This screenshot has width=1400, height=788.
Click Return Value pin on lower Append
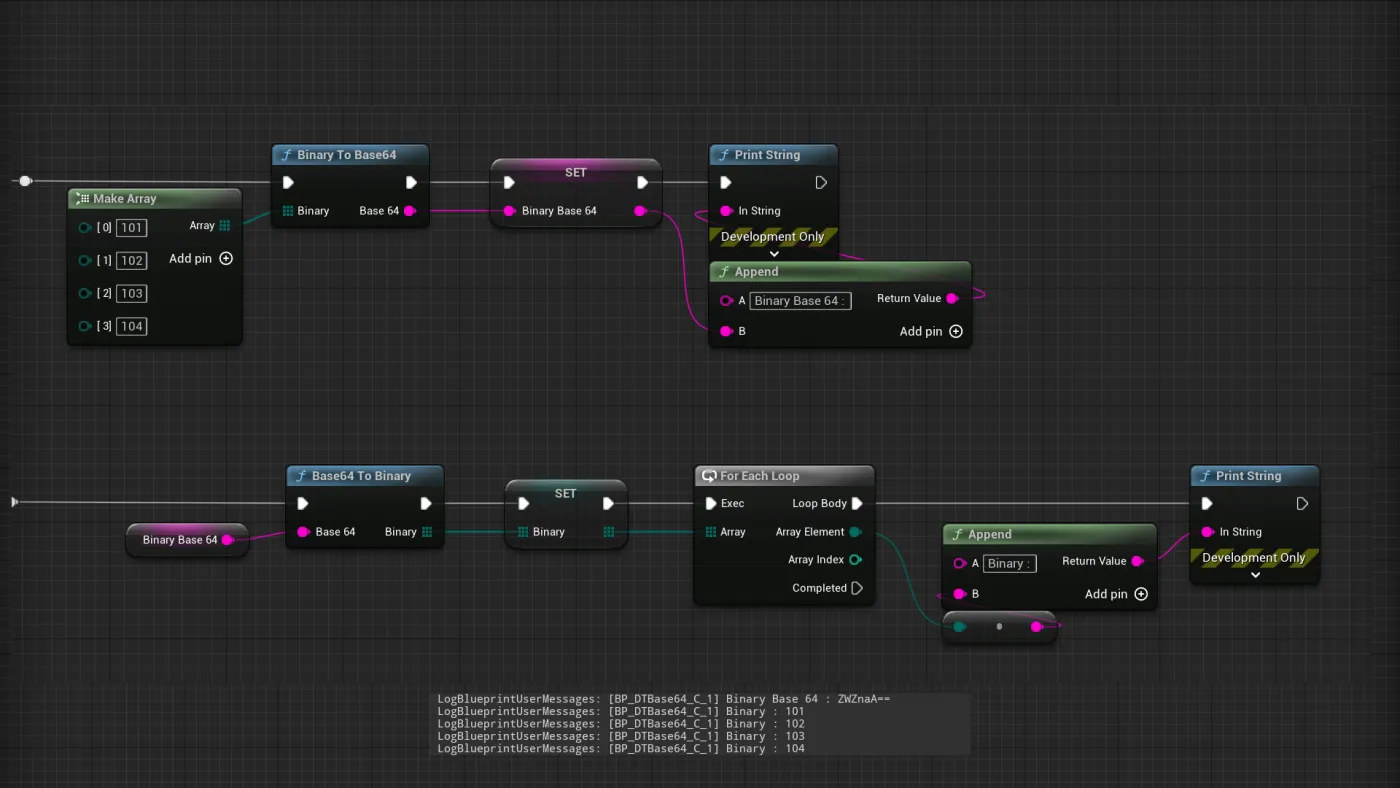point(1137,561)
